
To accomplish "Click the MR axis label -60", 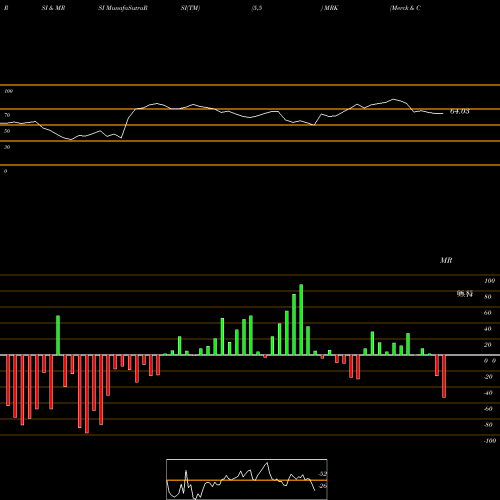I will [x=488, y=409].
